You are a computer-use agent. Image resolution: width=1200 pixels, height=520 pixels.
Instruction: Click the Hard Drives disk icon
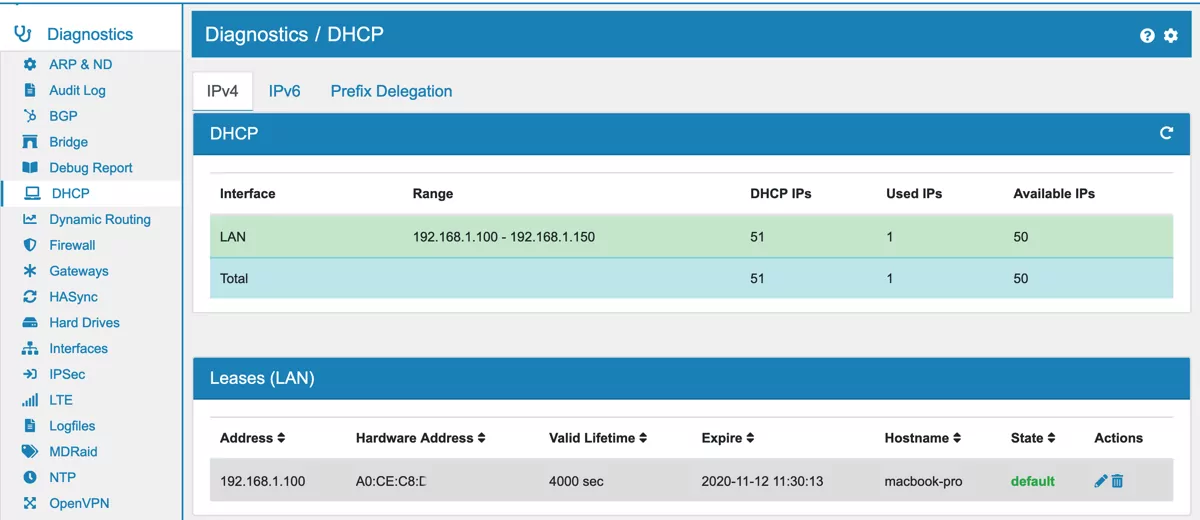pyautogui.click(x=30, y=323)
